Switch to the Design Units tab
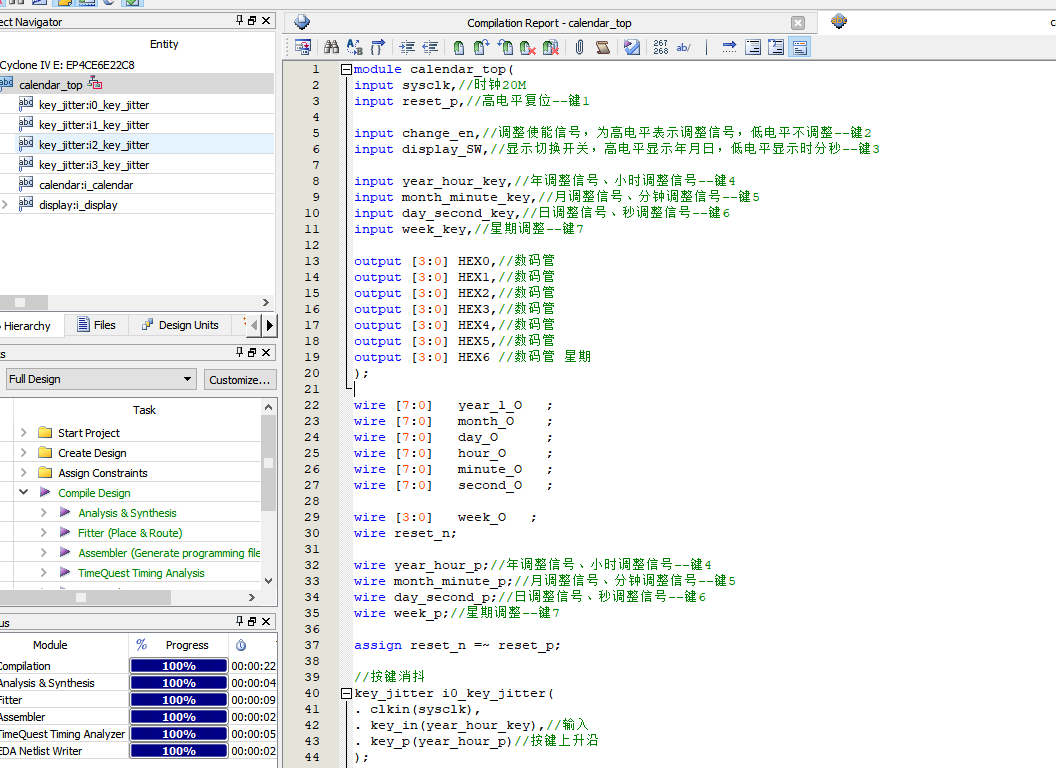Screen dimensions: 1056x768 180,325
